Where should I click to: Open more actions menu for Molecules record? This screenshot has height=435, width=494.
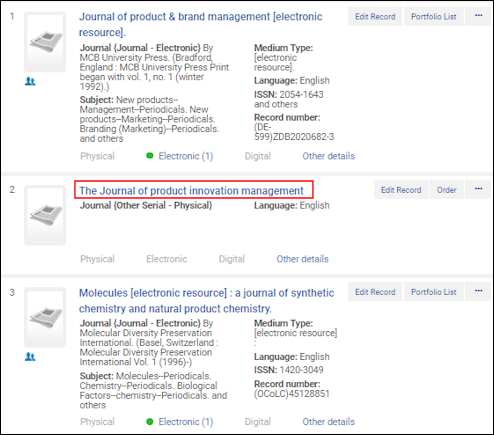pyautogui.click(x=478, y=291)
